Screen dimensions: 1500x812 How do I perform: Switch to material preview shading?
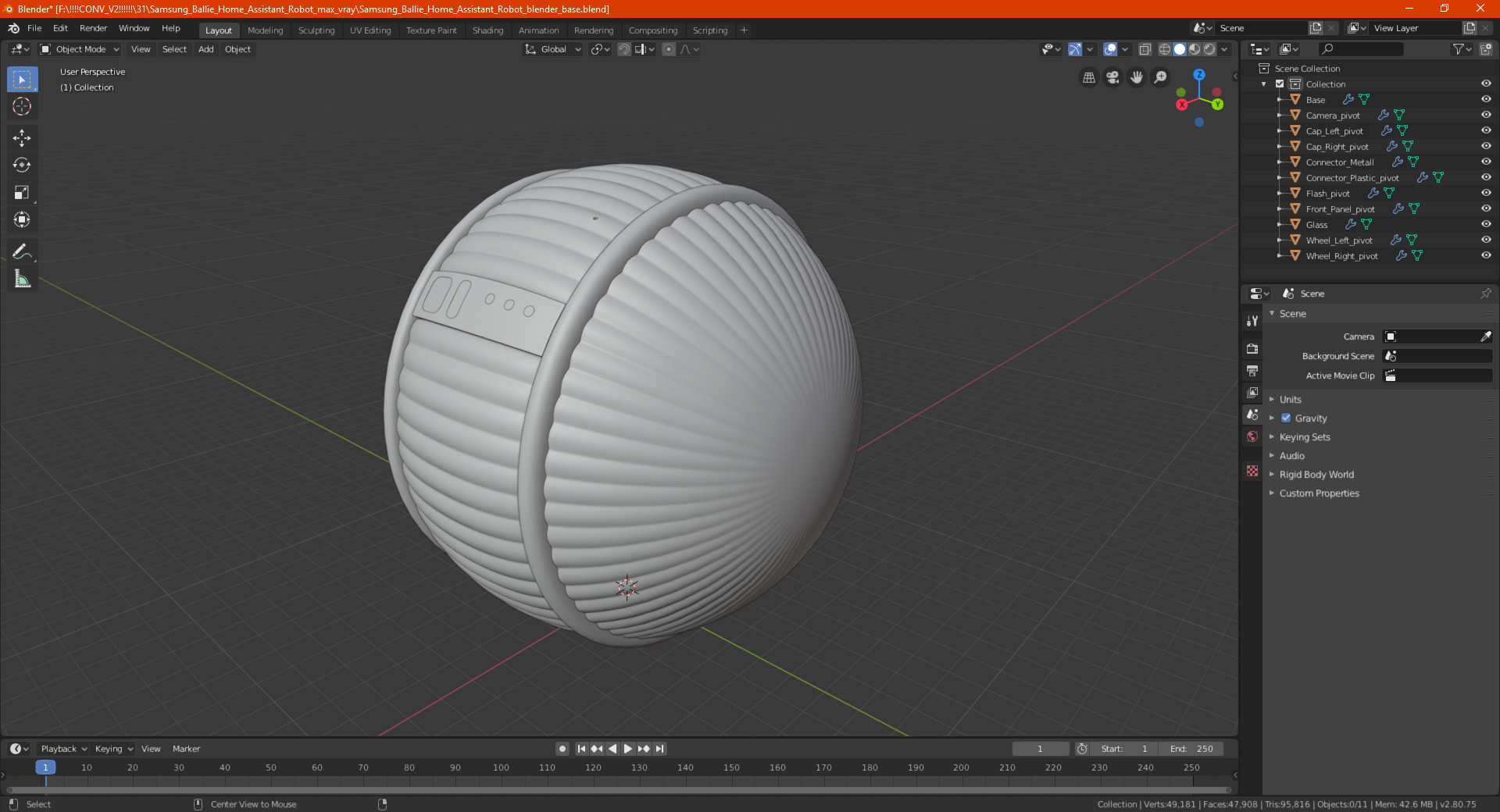click(x=1195, y=49)
